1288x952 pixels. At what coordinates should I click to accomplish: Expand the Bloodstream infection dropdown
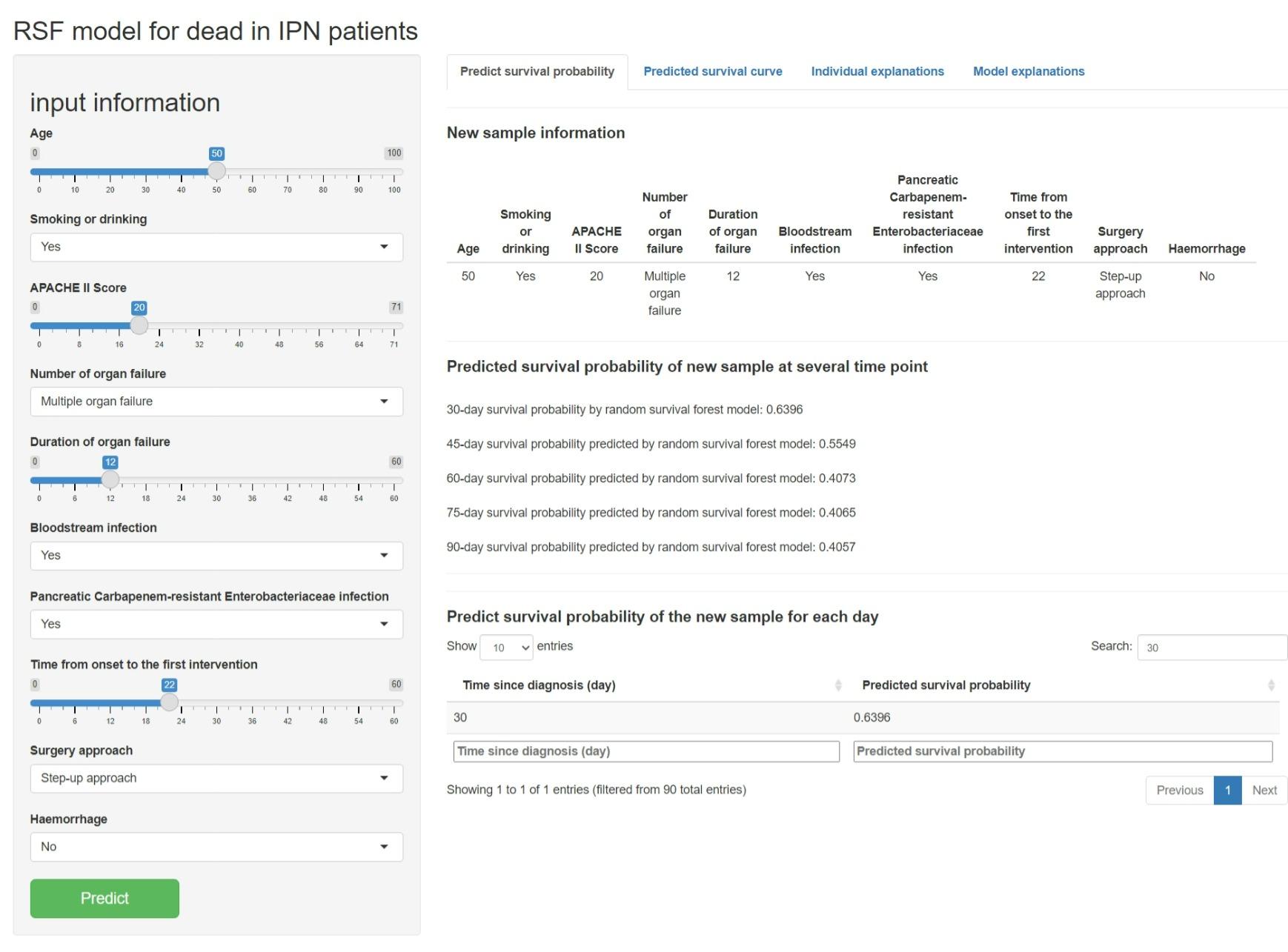coord(216,556)
